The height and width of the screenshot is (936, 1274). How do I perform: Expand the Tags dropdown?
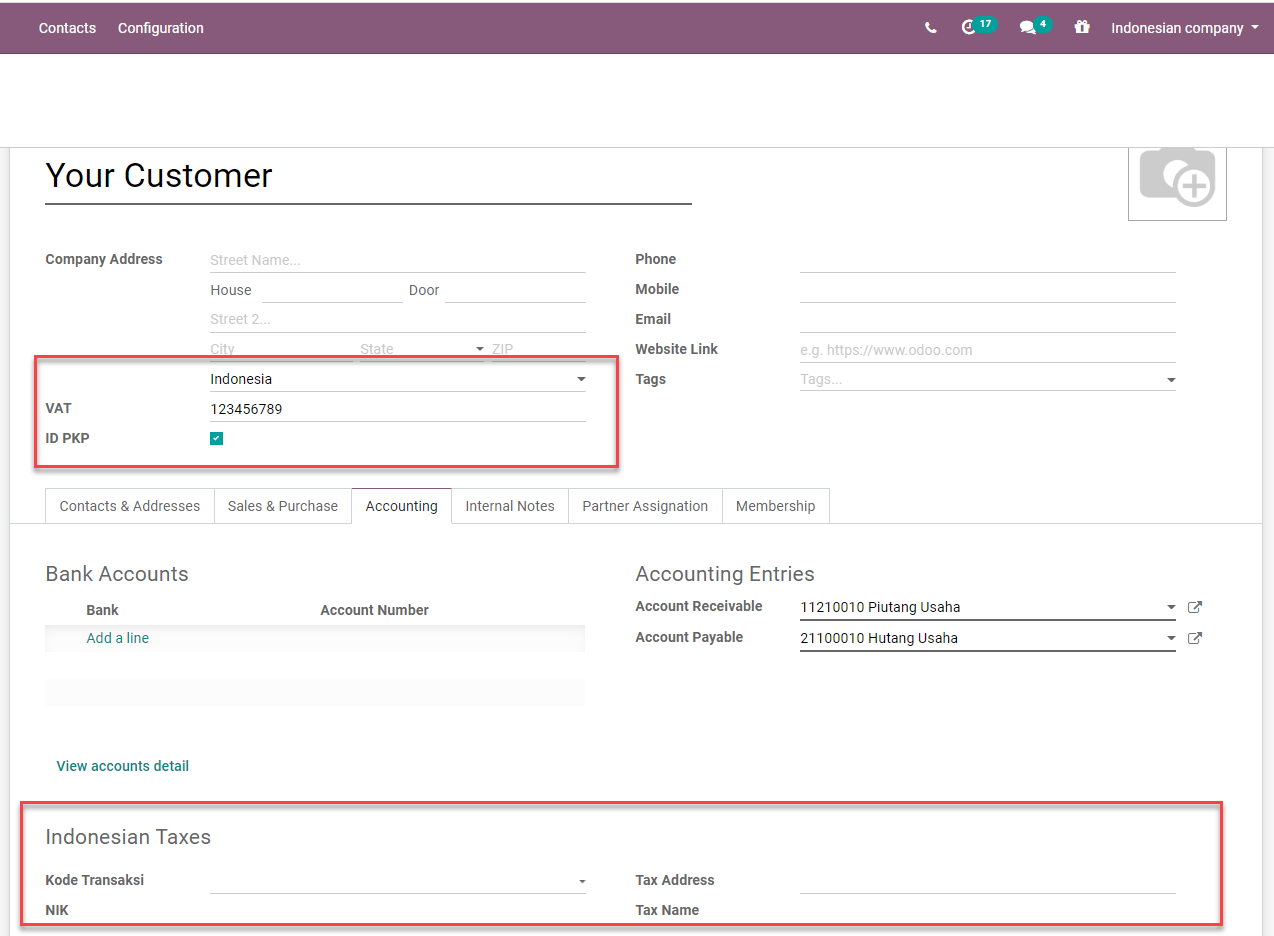click(1171, 380)
